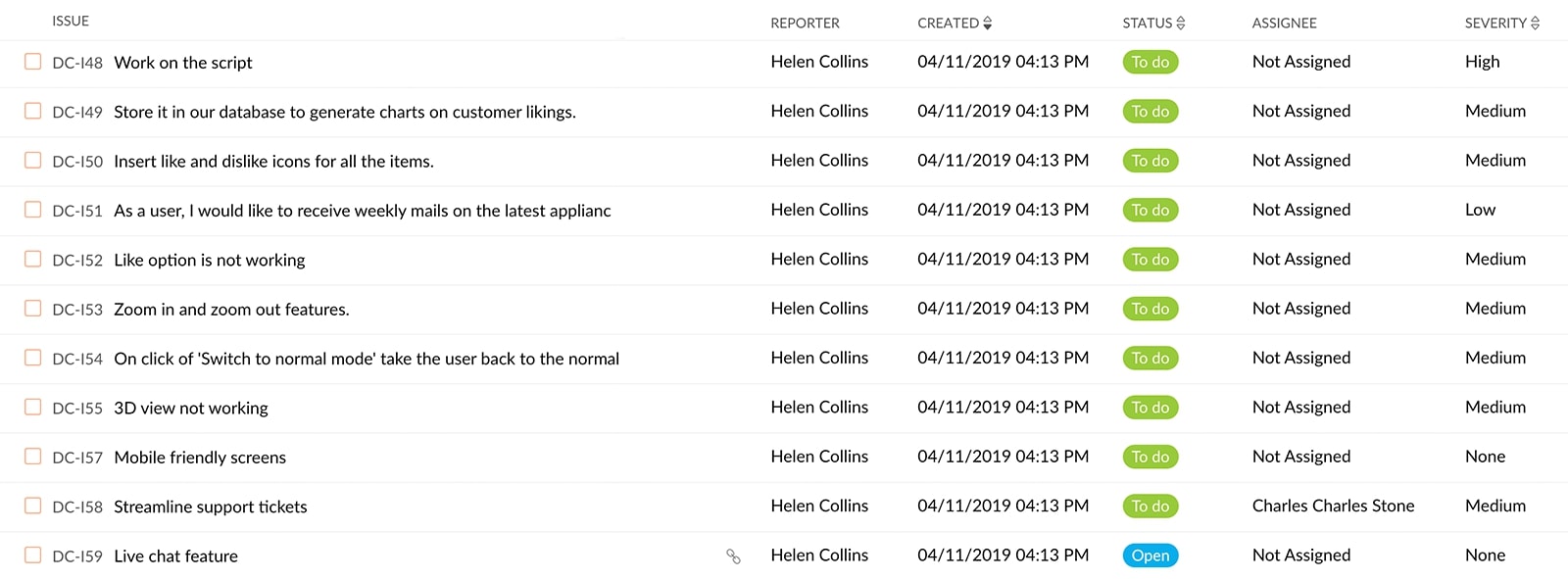
Task: Click 'Not Assigned' on DC-I59 row
Action: point(1301,555)
